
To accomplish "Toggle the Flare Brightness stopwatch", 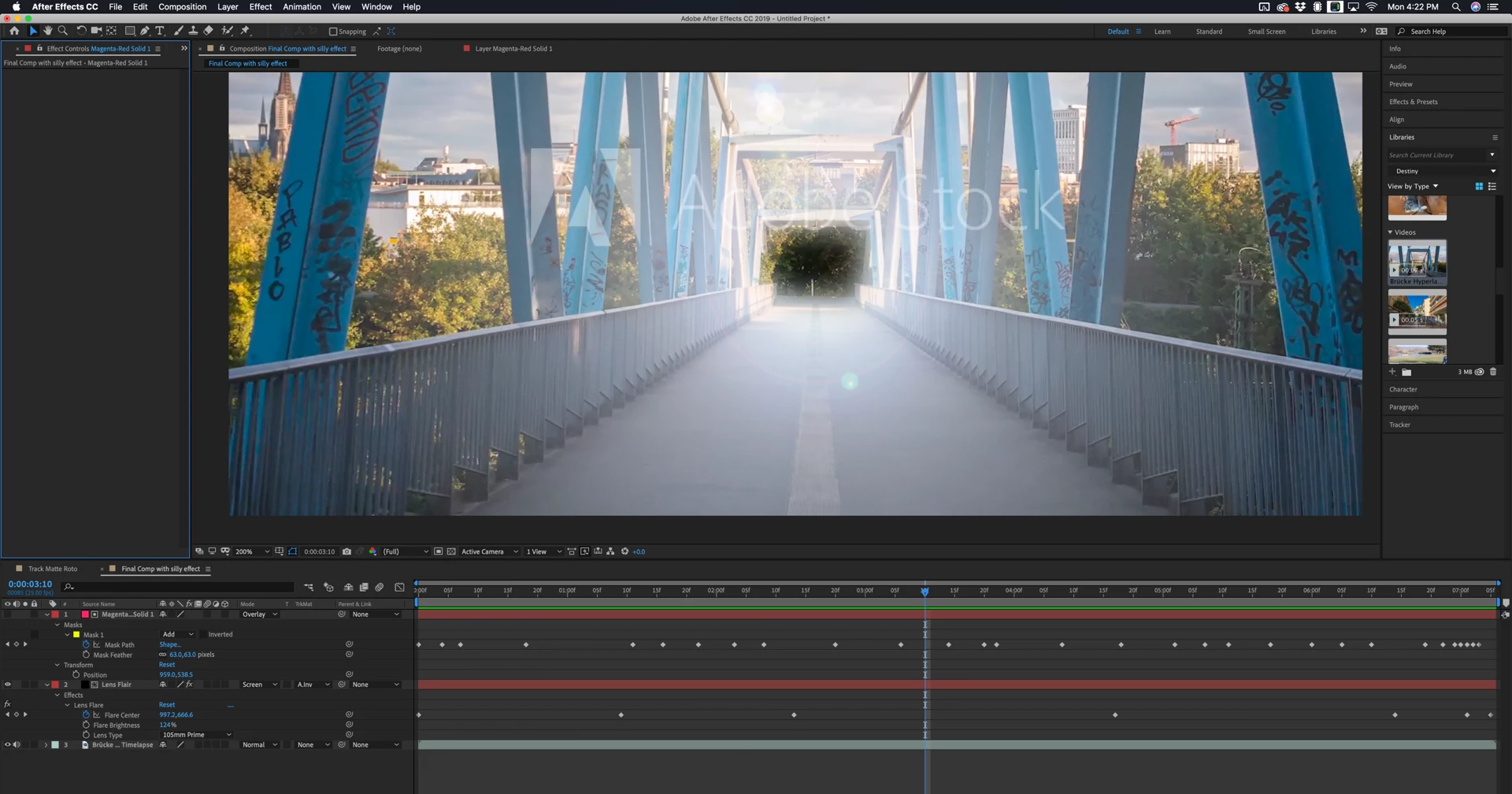I will click(86, 725).
